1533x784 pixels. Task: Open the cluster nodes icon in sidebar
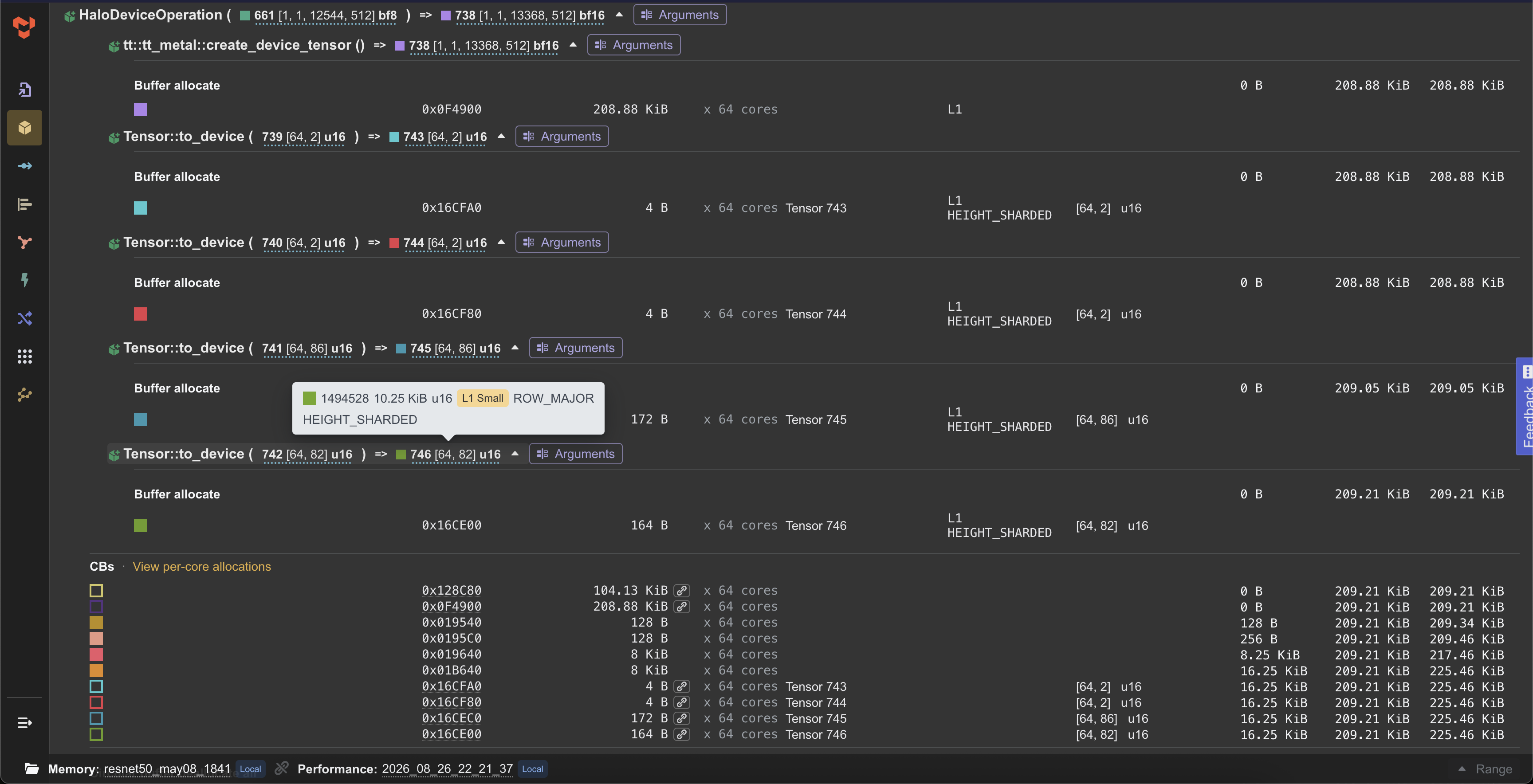24,394
